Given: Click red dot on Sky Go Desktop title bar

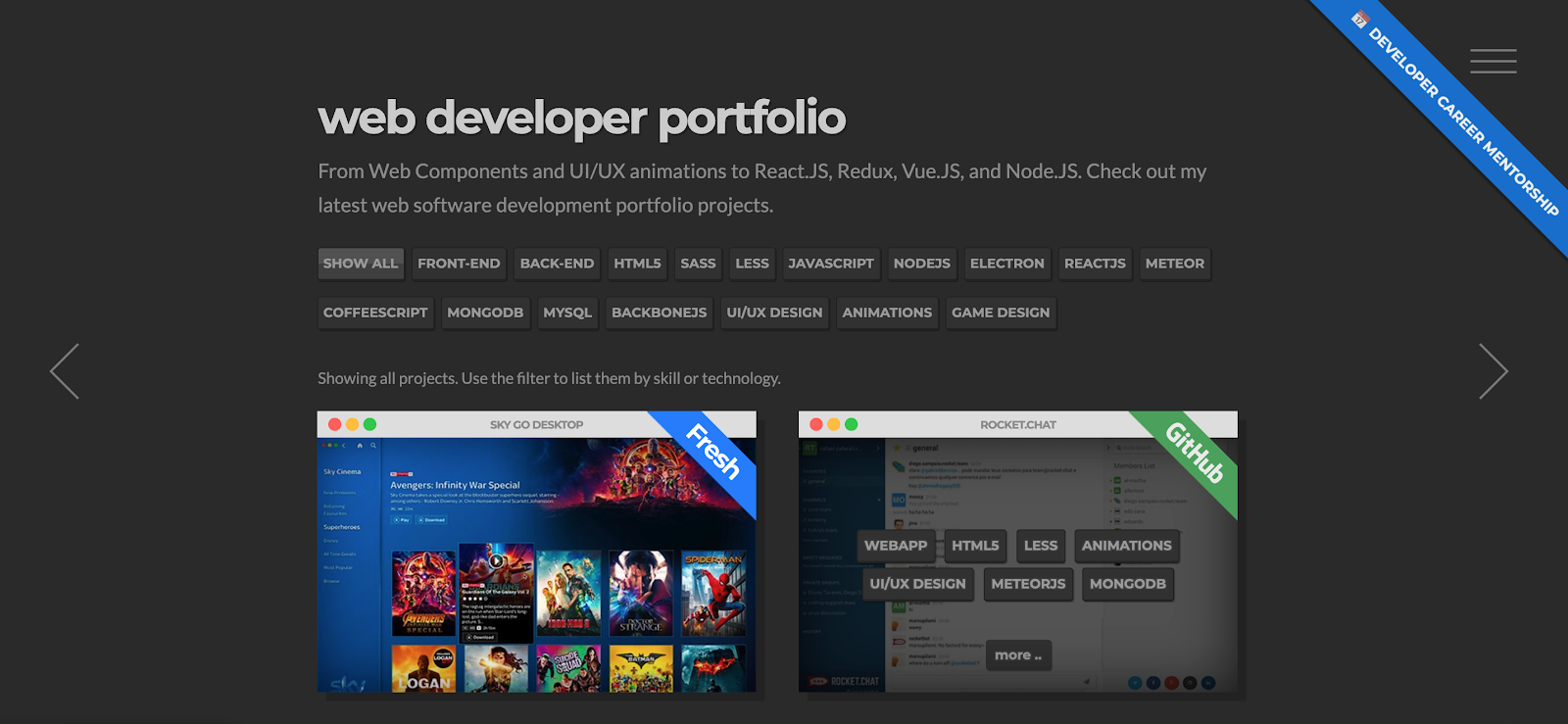Looking at the screenshot, I should point(334,424).
